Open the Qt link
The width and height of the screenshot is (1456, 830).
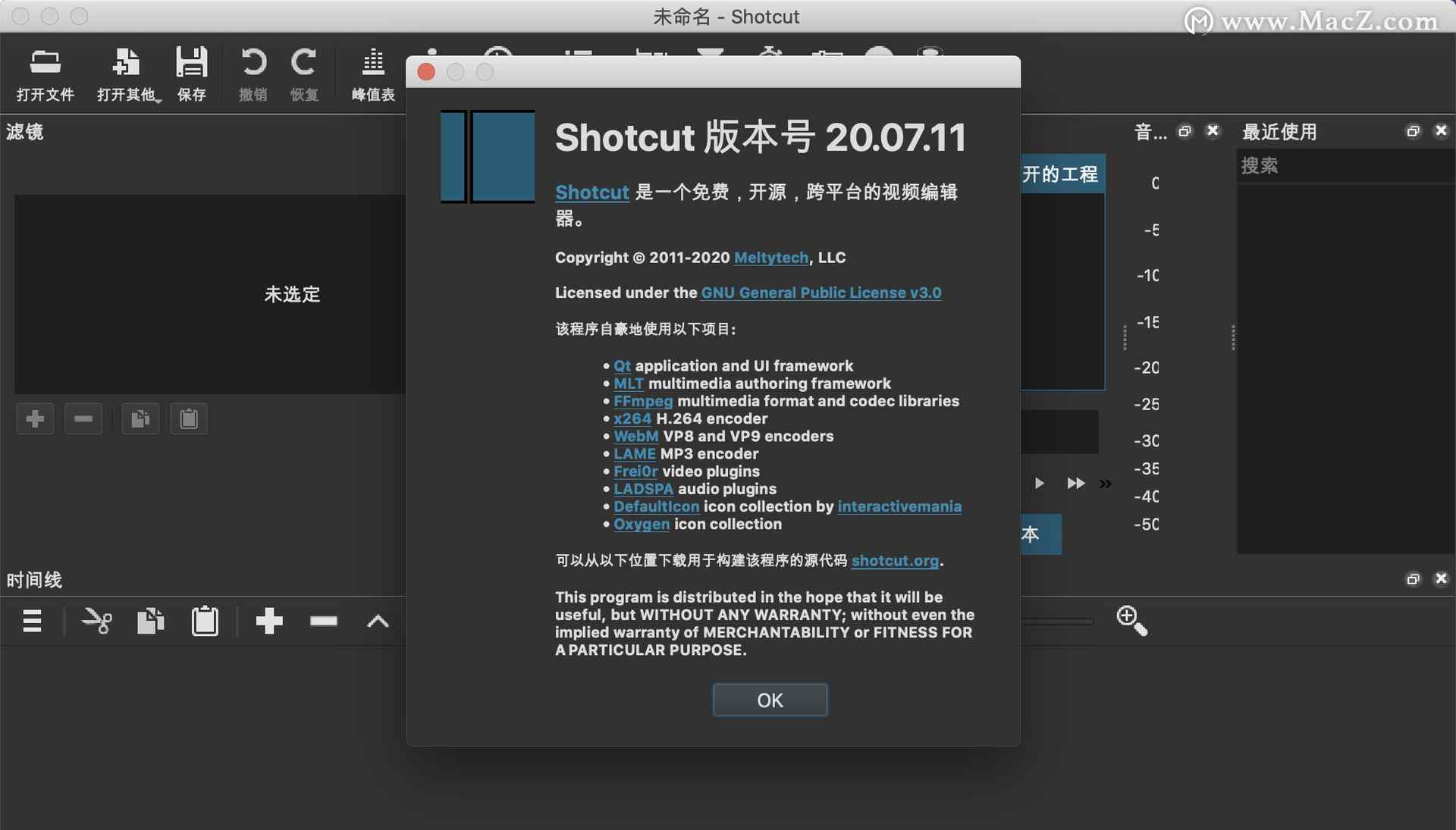coord(622,365)
